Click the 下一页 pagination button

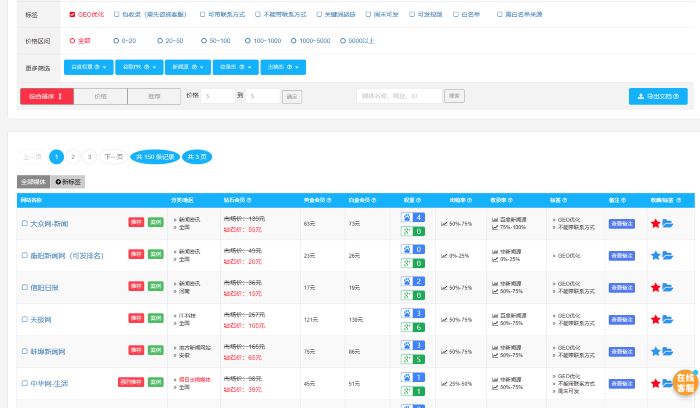[113, 157]
